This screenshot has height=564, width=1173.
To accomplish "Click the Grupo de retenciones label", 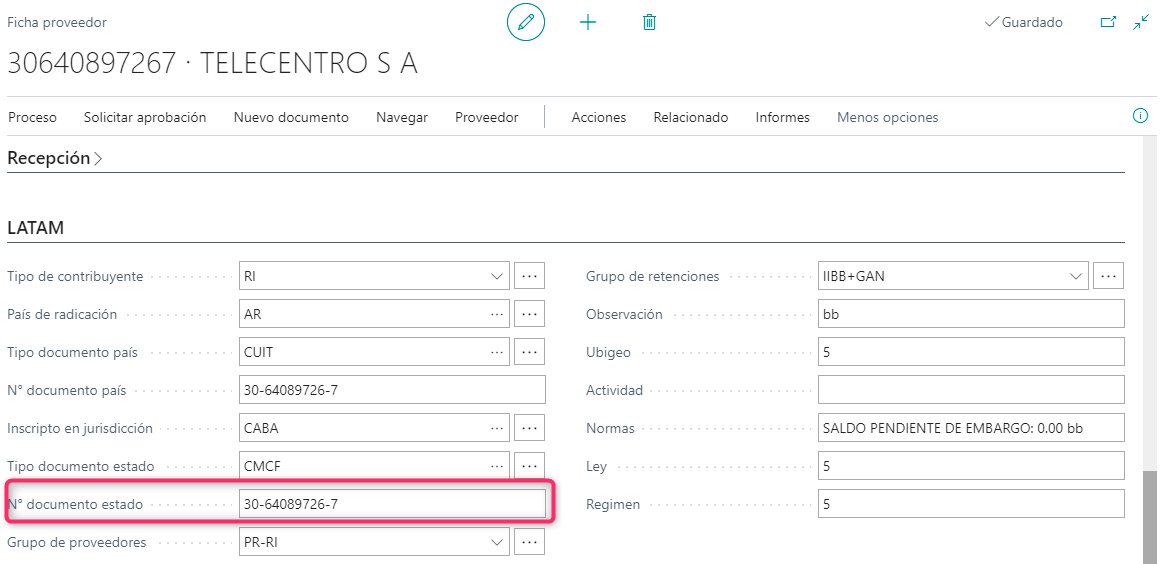I will (652, 276).
